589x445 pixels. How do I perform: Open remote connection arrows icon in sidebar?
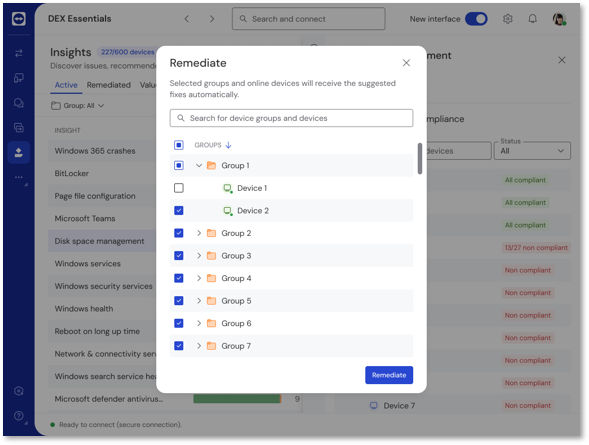[x=19, y=53]
